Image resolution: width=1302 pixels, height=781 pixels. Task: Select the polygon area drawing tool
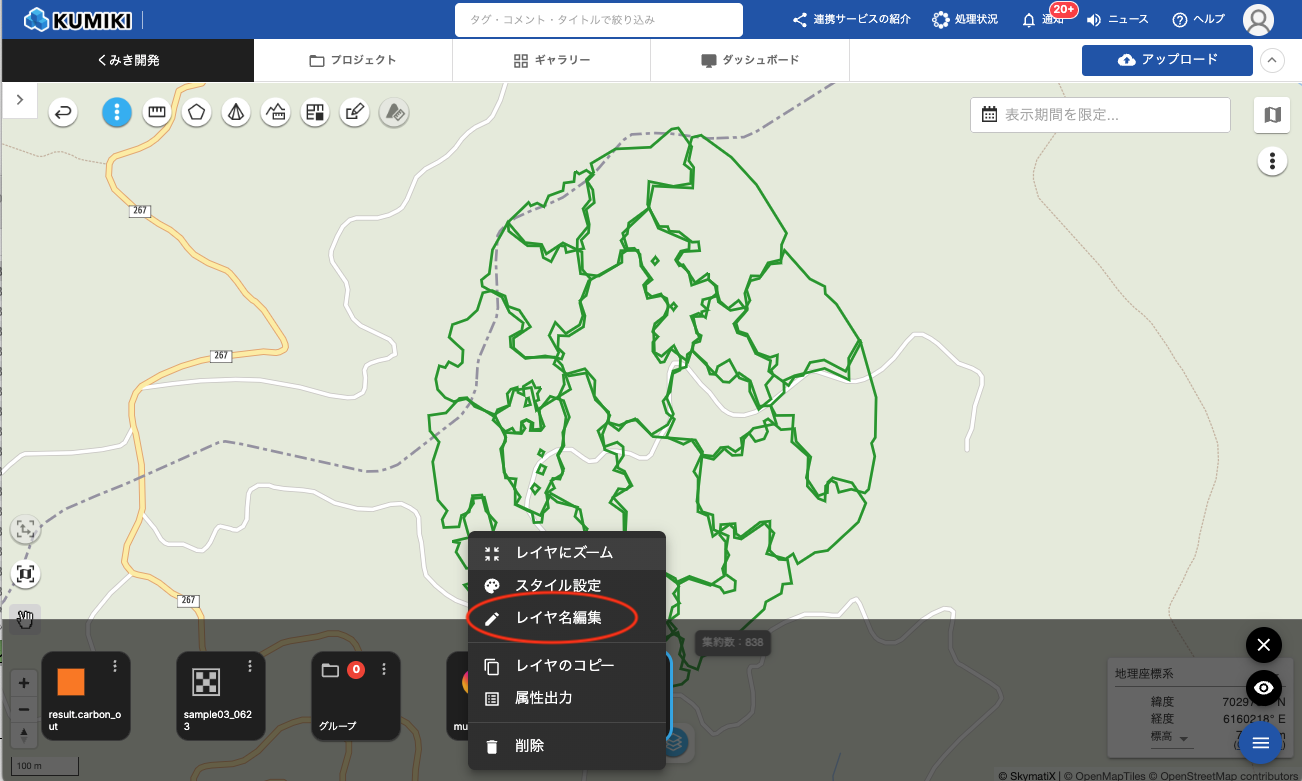pos(196,113)
